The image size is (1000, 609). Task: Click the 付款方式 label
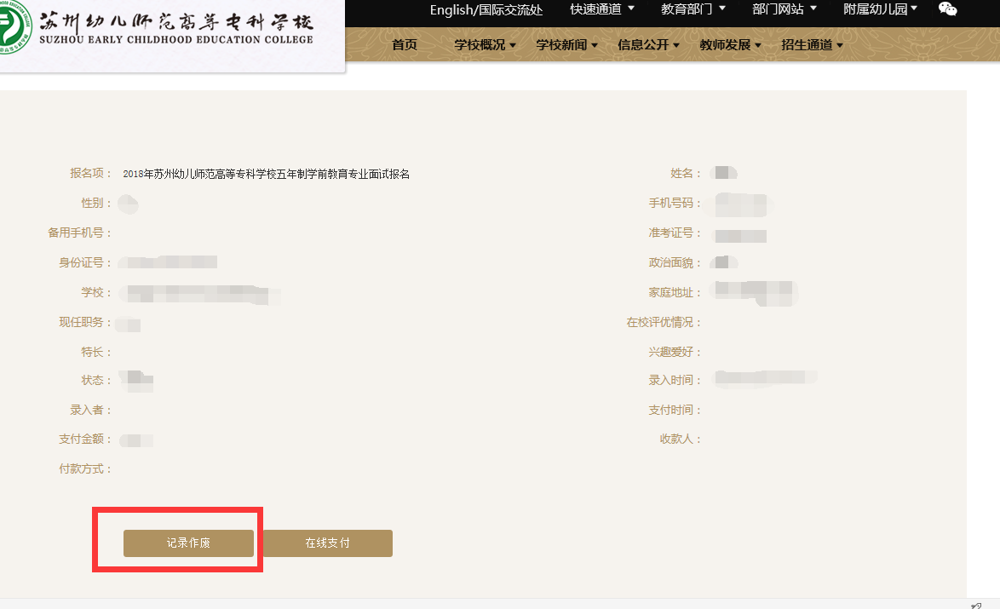(x=85, y=469)
